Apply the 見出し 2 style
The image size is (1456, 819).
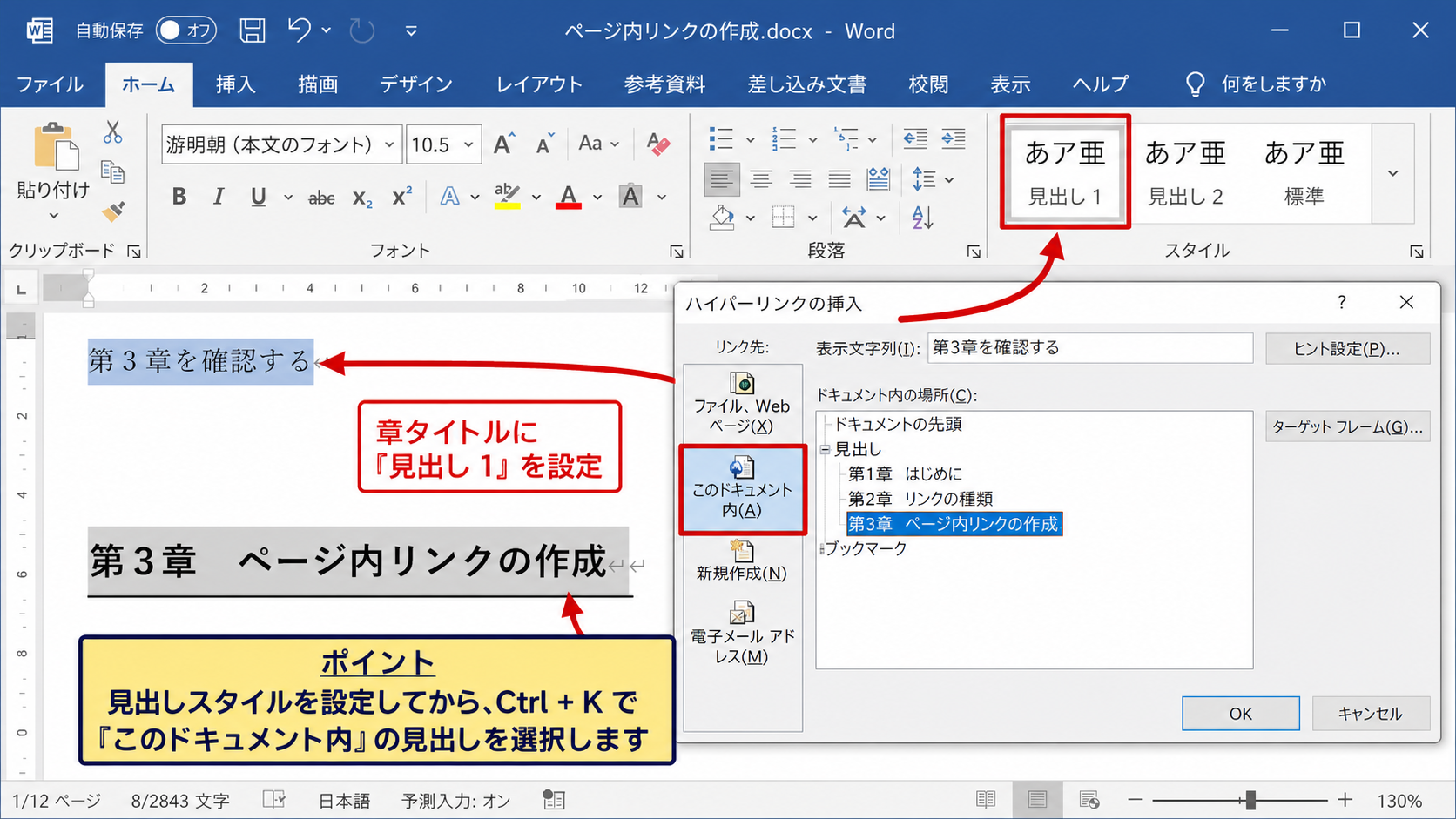[1185, 172]
